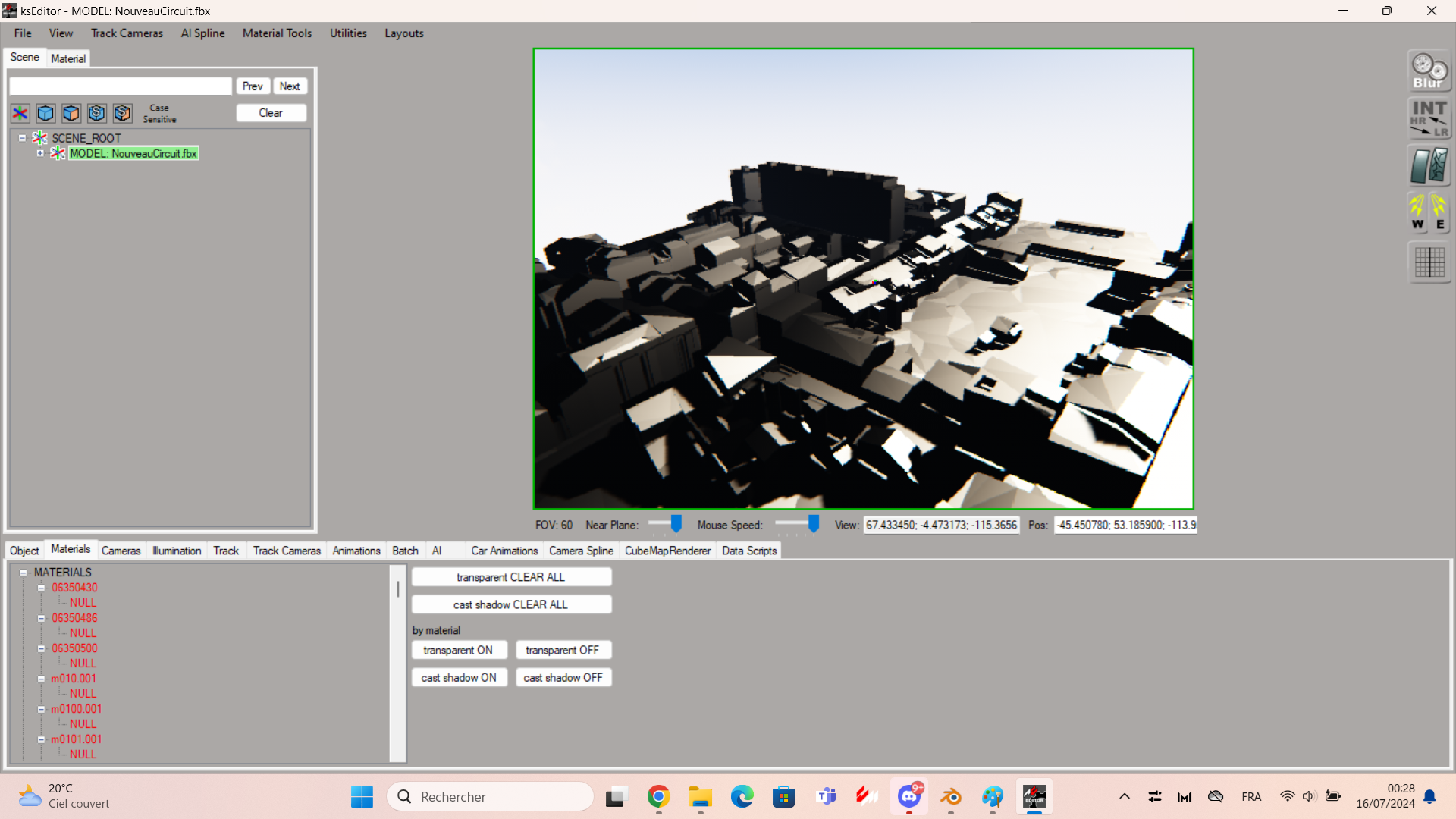Click the ksEditor taskbar icon
This screenshot has width=1456, height=819.
[x=1034, y=797]
